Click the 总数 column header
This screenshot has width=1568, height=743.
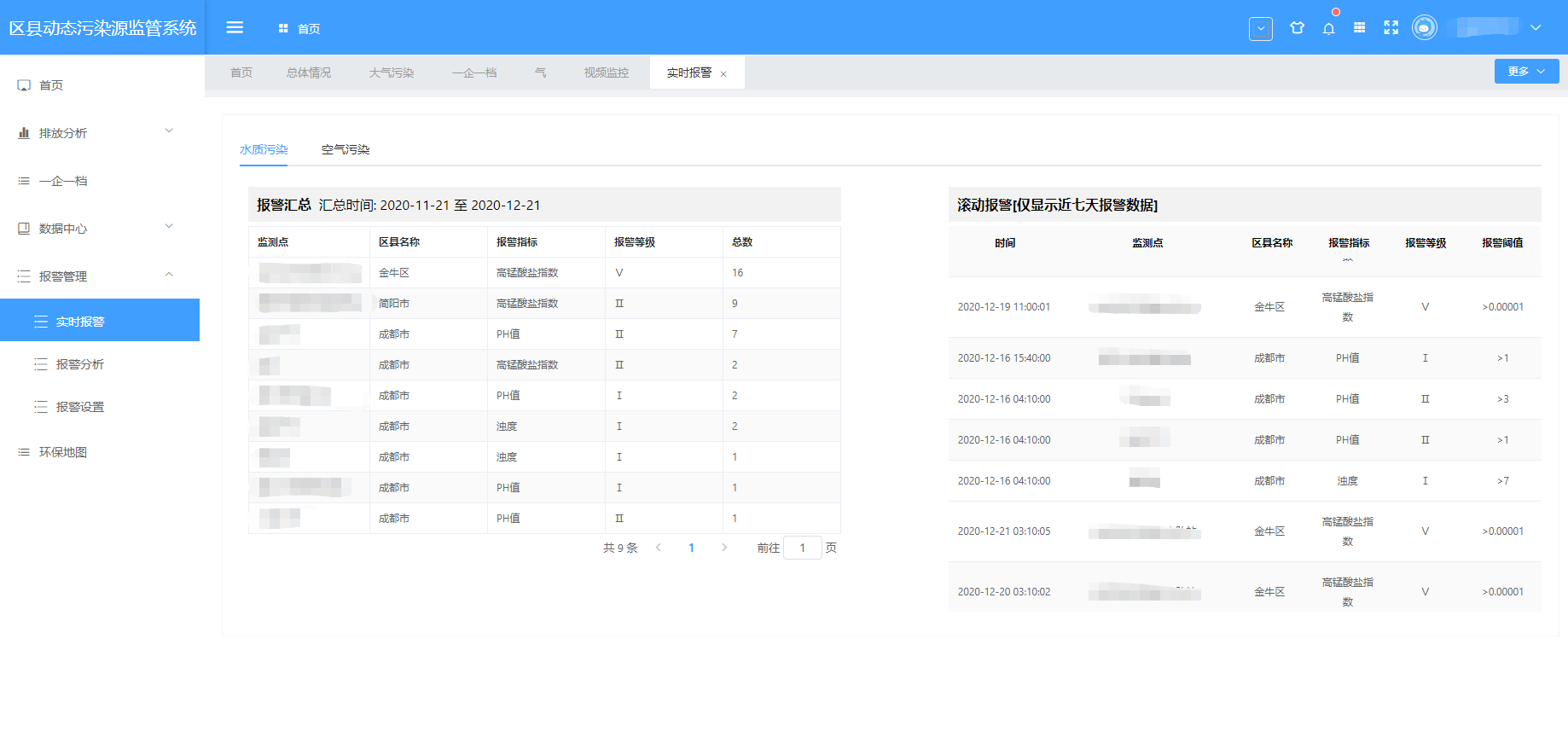tap(742, 241)
